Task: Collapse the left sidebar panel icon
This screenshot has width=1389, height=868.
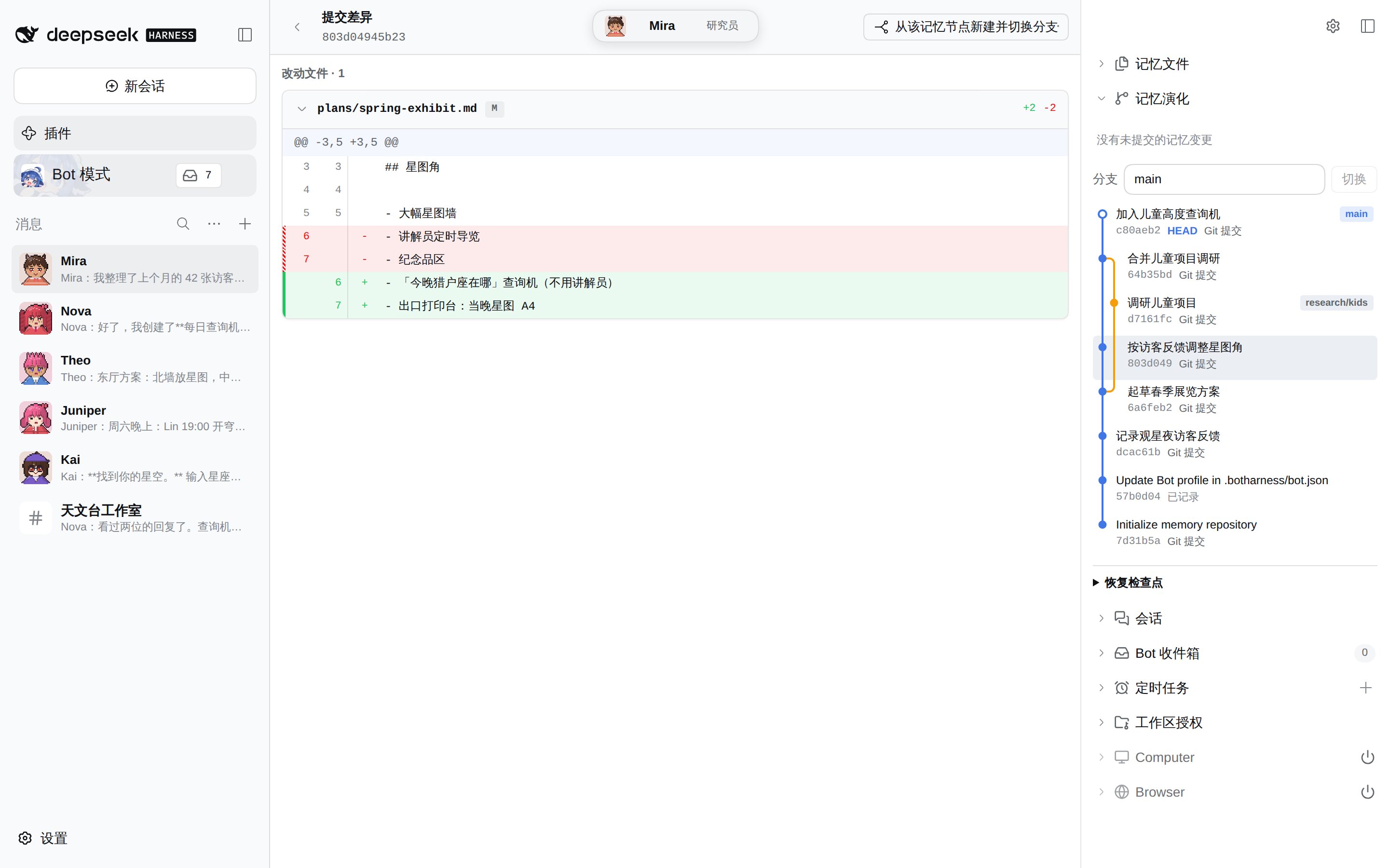Action: tap(245, 35)
